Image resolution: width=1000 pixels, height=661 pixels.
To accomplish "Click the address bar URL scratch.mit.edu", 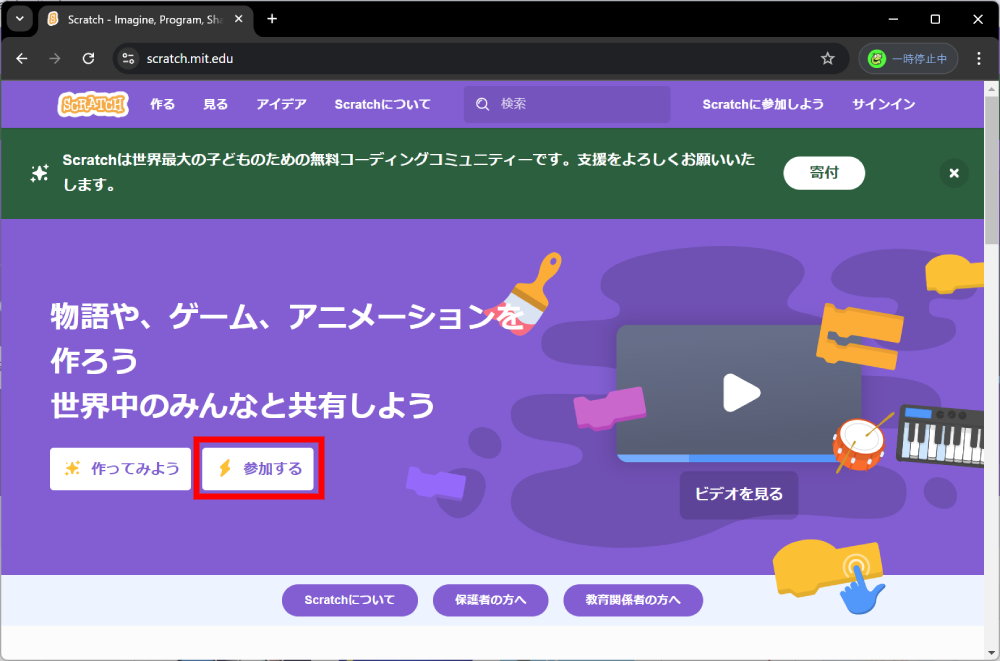I will (190, 59).
